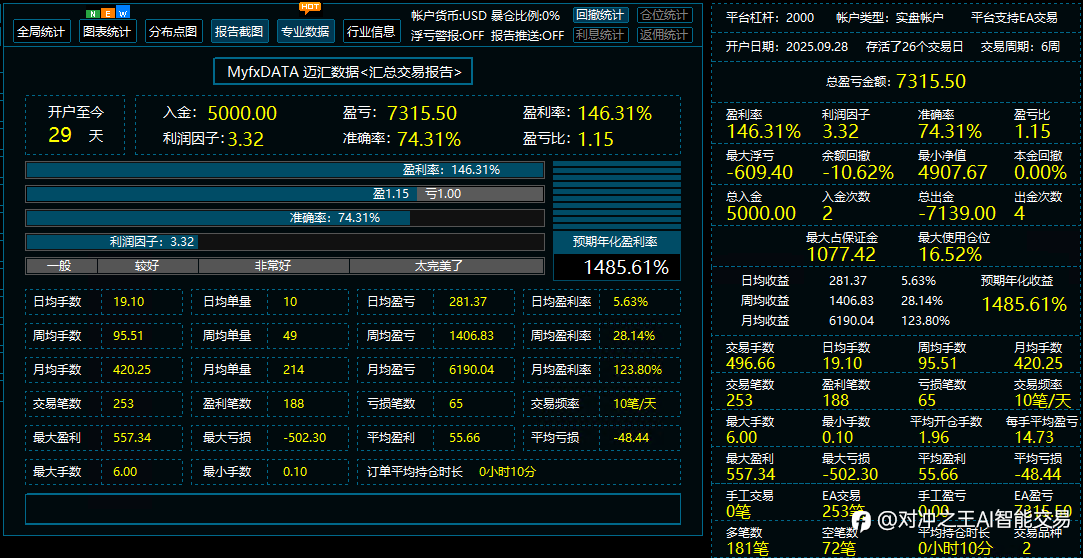This screenshot has width=1083, height=558.
Task: Click 余额回撤 -10.62% value
Action: [x=857, y=173]
